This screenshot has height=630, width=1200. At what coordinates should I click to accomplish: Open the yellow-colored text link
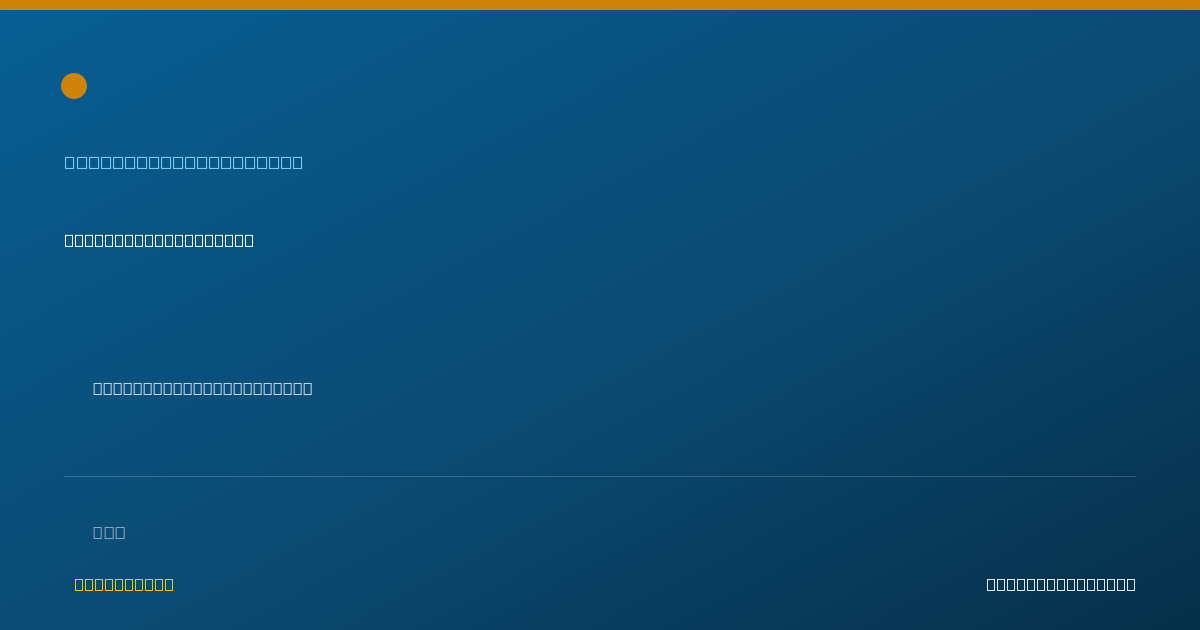pyautogui.click(x=124, y=584)
